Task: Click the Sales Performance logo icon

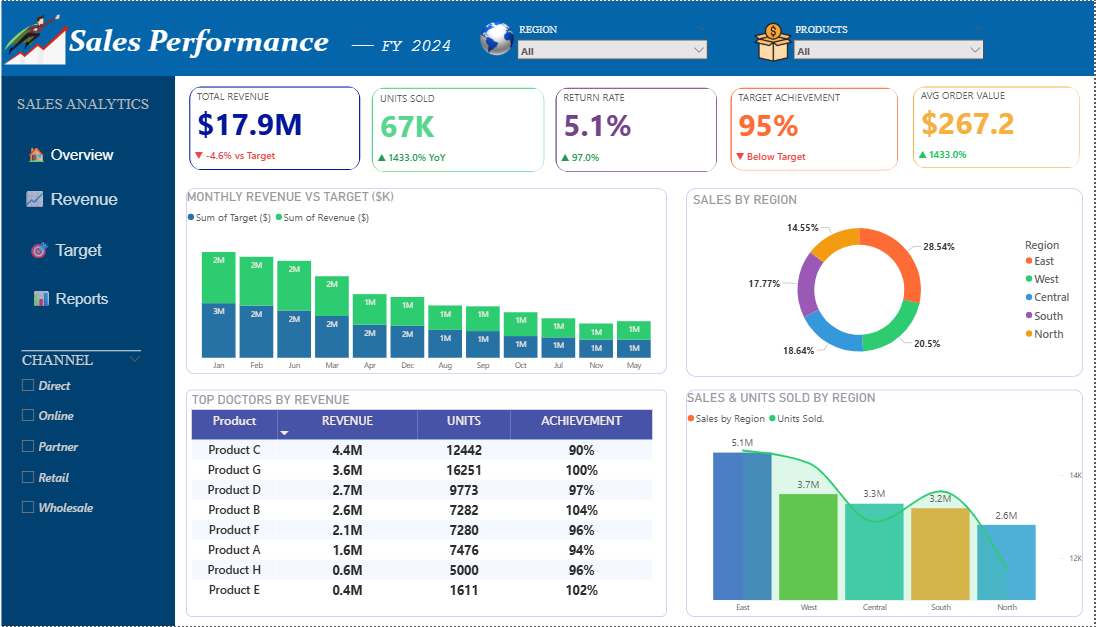Action: click(33, 40)
